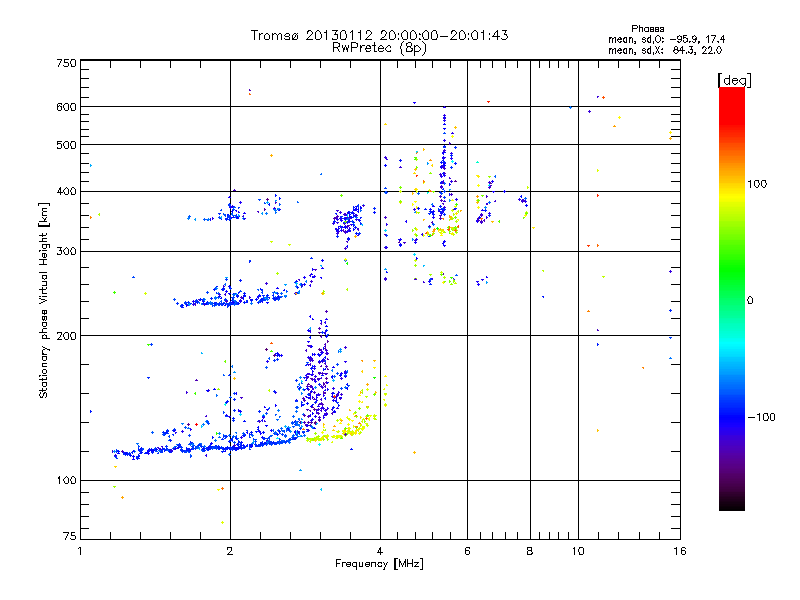This screenshot has height=600, width=800.
Task: Click the "100" tick label on height axis
Action: pos(66,480)
